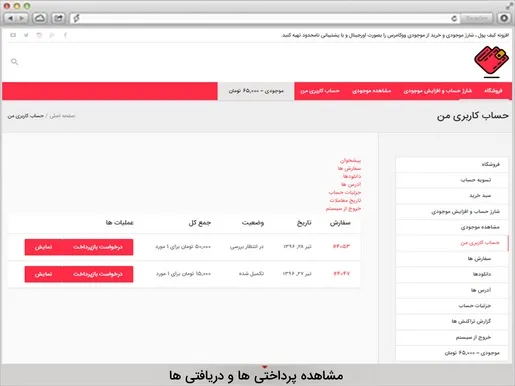Image resolution: width=515 pixels, height=386 pixels.
Task: Open آدرس ها in the sidebar menu
Action: [452, 290]
